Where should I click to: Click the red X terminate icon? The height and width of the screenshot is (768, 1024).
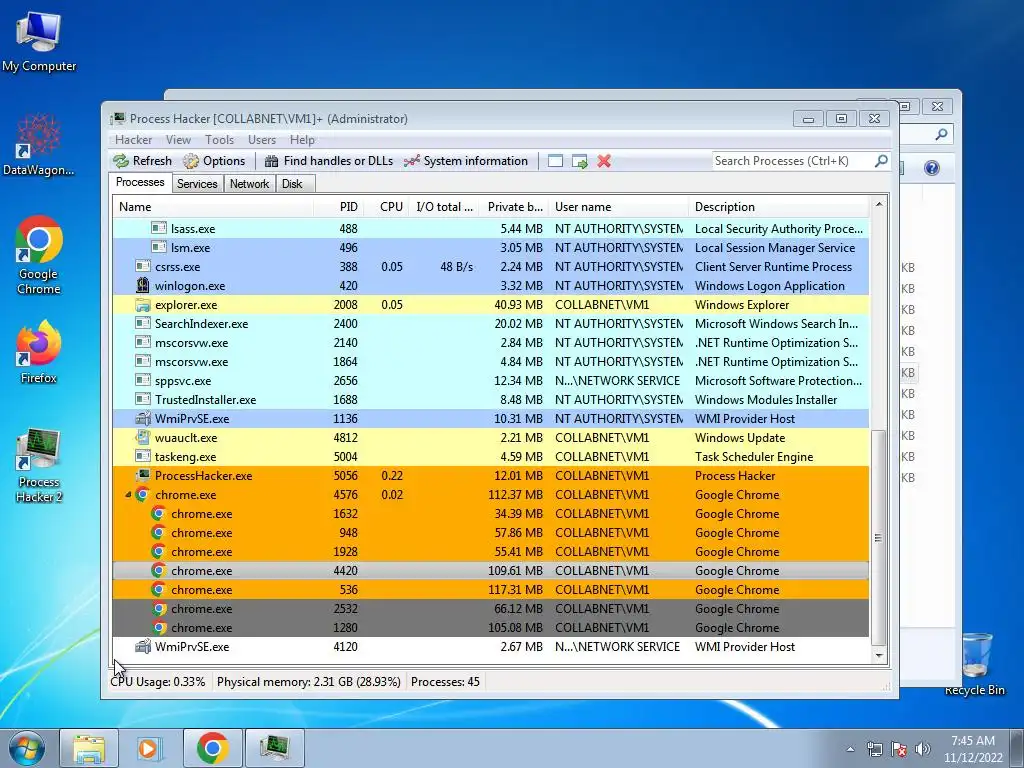tap(604, 161)
